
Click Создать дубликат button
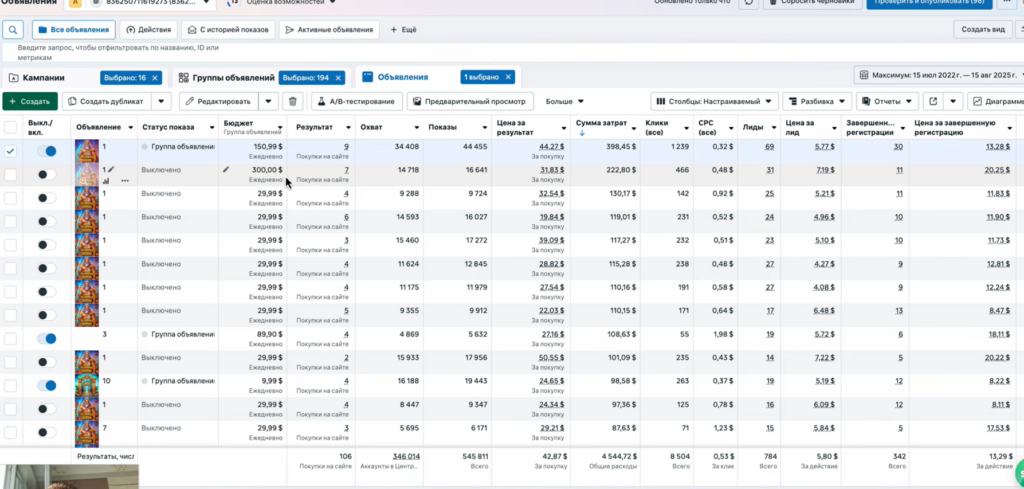(107, 101)
